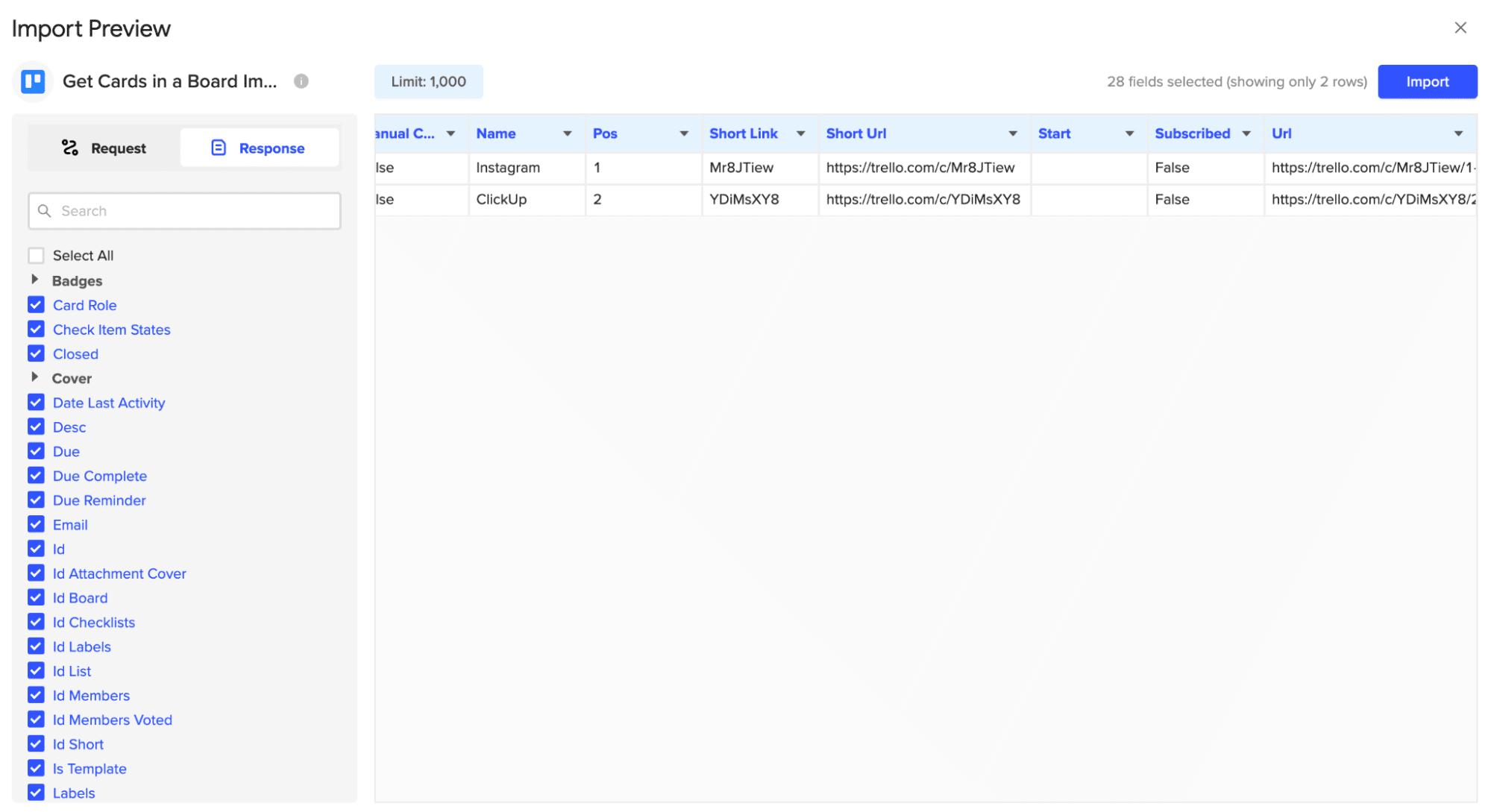Click the Mr8JTiew short link cell
Viewport: 1491px width, 812px height.
point(760,168)
